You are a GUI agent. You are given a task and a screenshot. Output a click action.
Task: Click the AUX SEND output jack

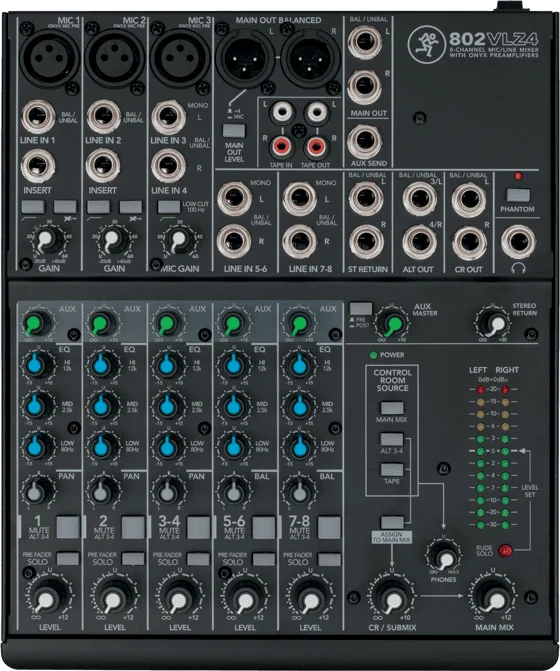pyautogui.click(x=365, y=142)
